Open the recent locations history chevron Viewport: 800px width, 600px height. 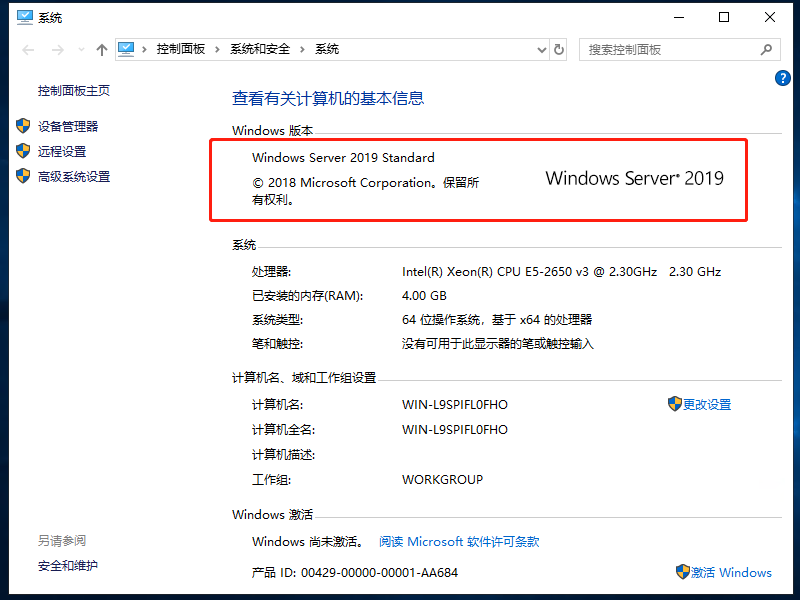[80, 49]
